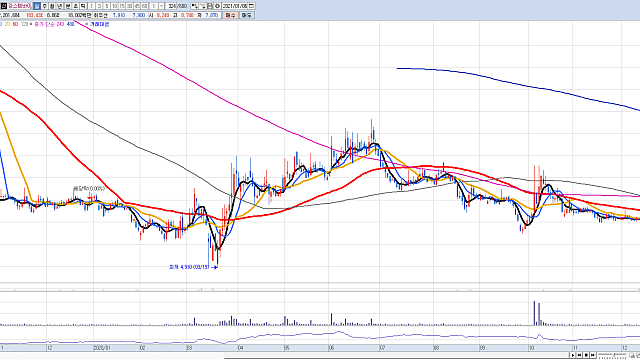Click the stock name search field

pos(19,6)
